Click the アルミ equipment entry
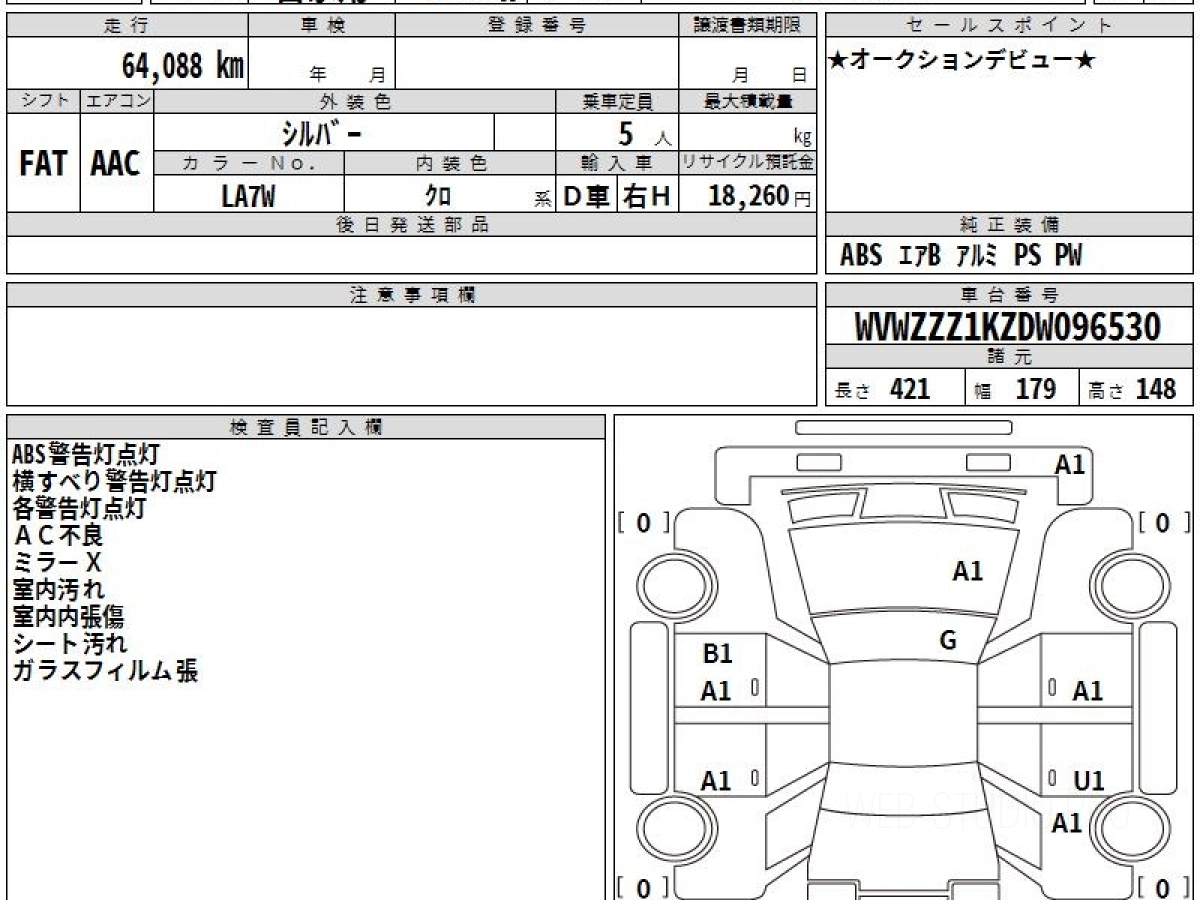 pos(977,257)
